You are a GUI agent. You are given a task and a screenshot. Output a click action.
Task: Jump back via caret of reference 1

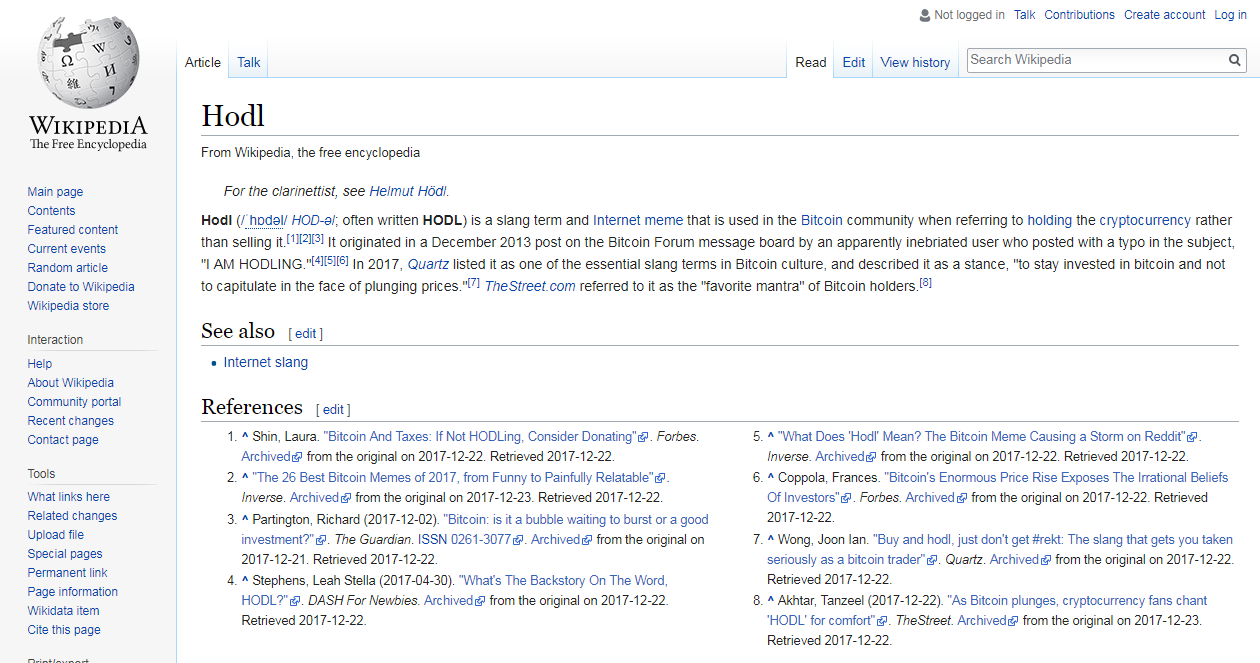245,436
